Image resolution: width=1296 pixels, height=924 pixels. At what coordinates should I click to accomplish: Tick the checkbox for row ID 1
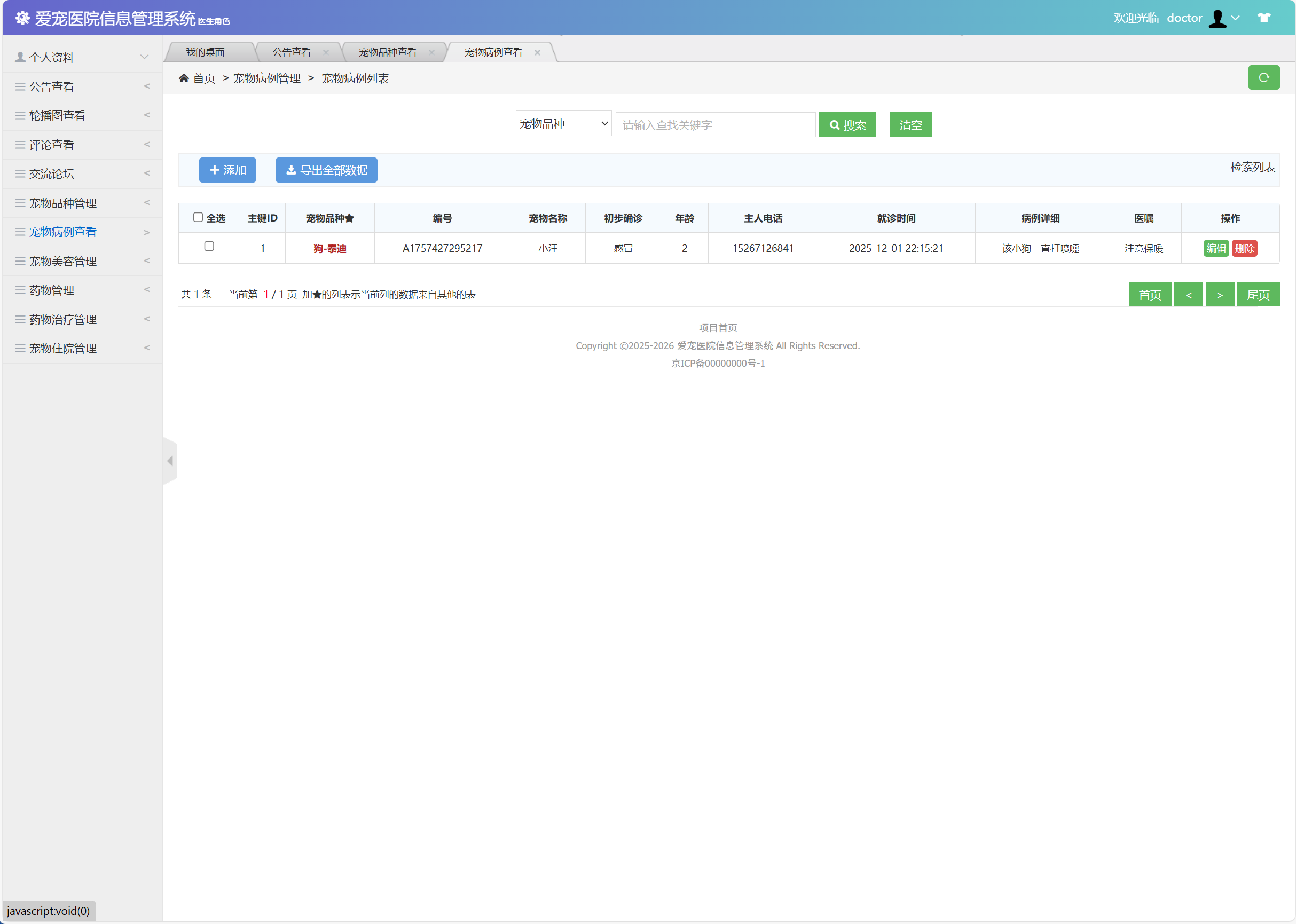(209, 247)
